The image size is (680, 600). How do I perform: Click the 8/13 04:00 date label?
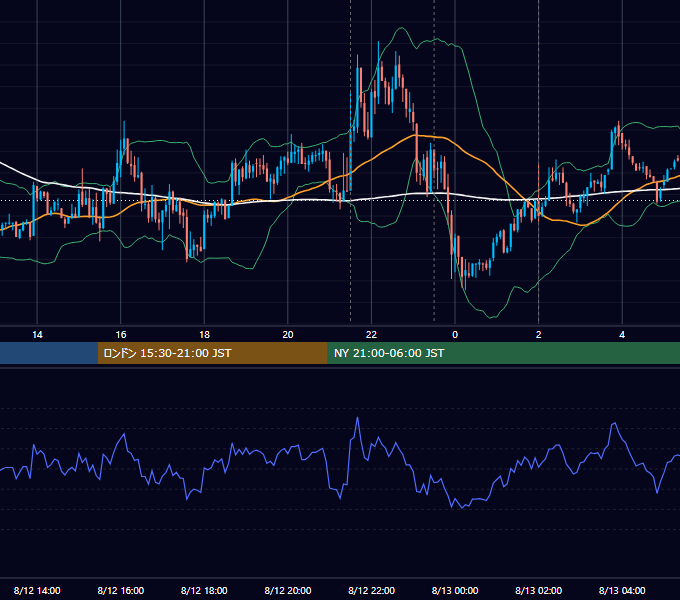(622, 590)
